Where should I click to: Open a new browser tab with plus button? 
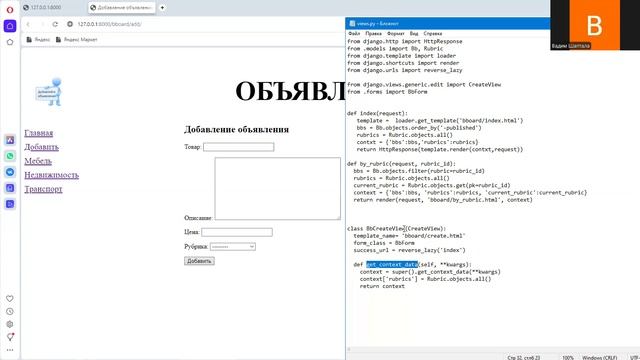coord(162,7)
